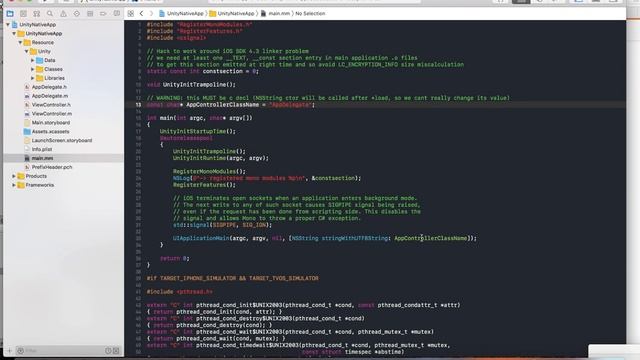Expand the Data folder
The height and width of the screenshot is (360, 640).
33,60
